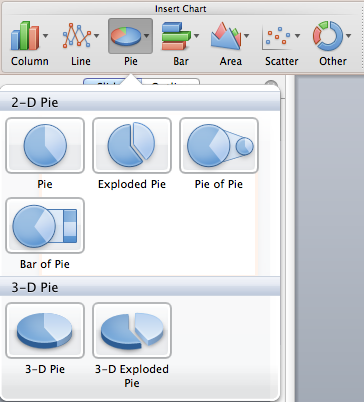Click the "Scatter" label text
The image size is (364, 402).
tap(282, 61)
